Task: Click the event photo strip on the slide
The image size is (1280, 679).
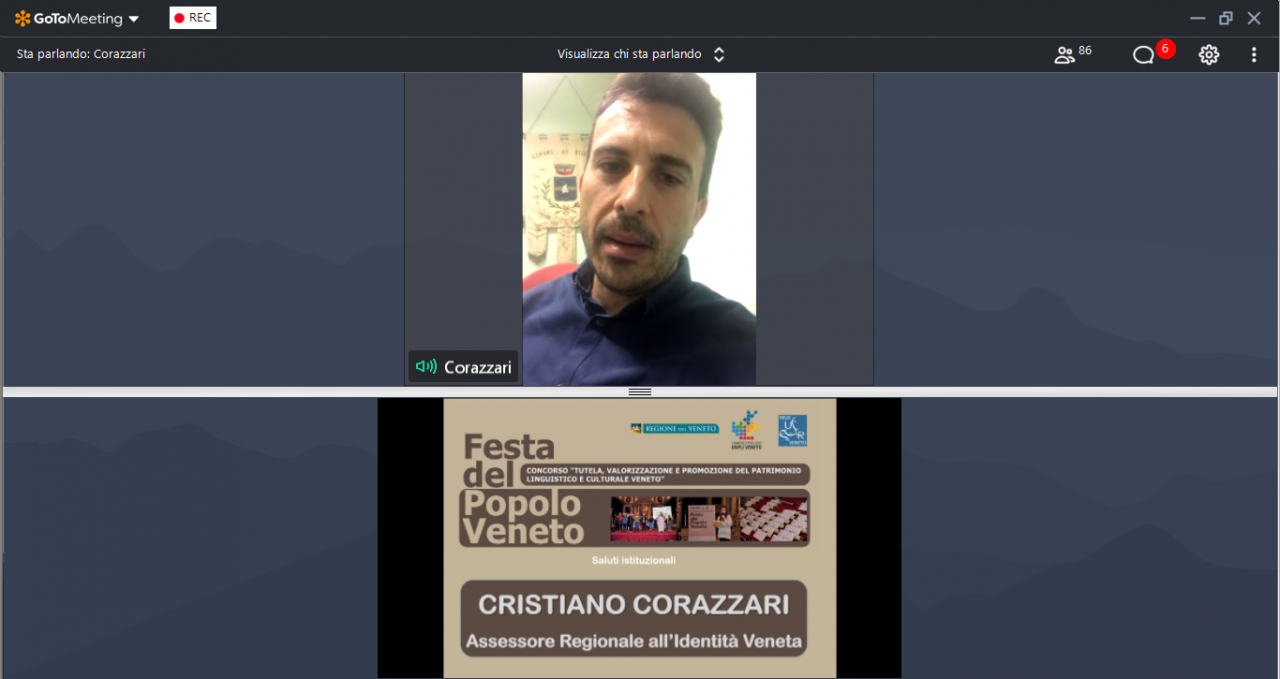Action: [709, 519]
